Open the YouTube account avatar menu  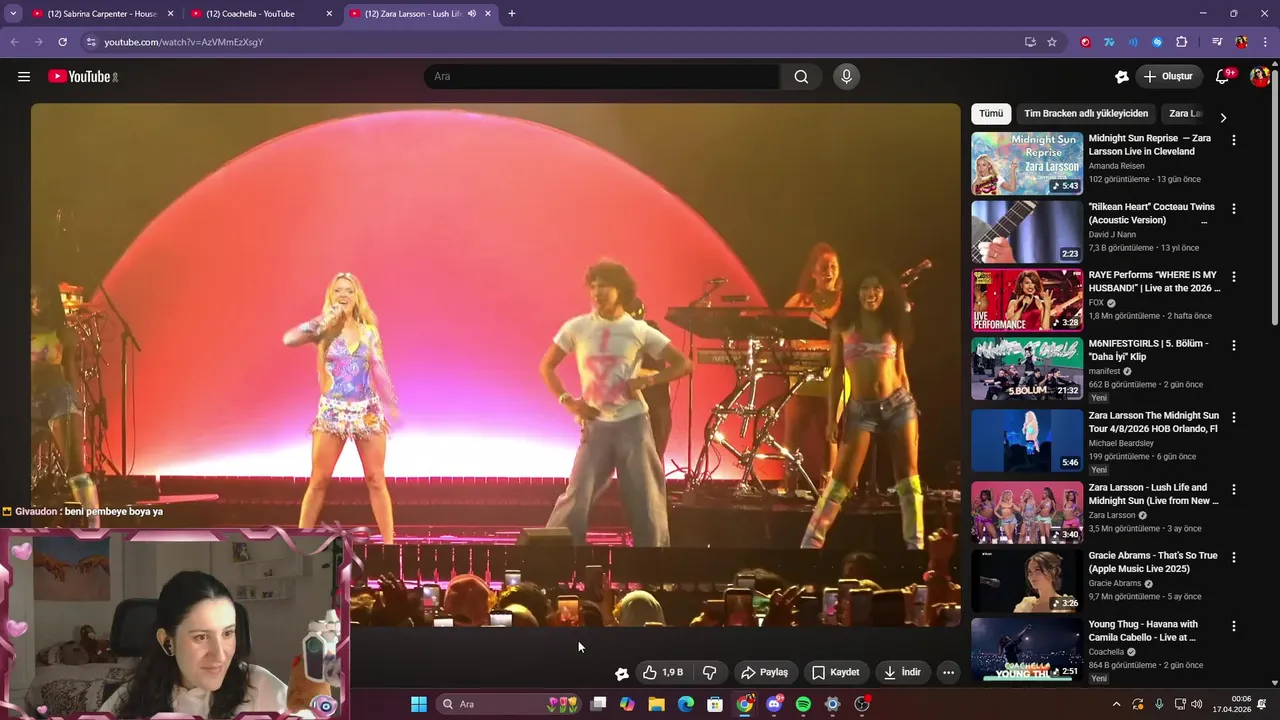pos(1259,77)
